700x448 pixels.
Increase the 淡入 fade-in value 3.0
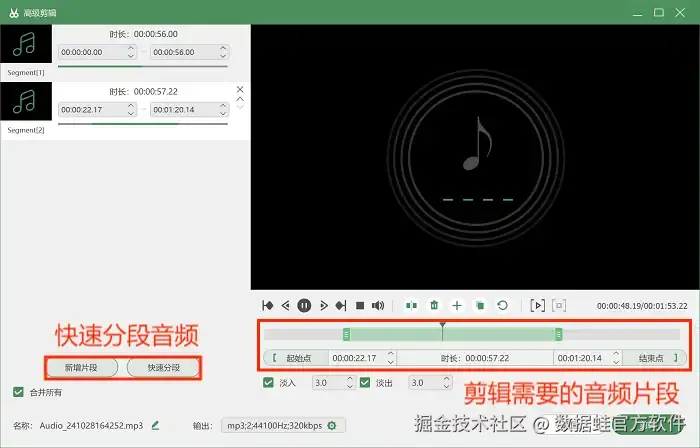point(350,379)
